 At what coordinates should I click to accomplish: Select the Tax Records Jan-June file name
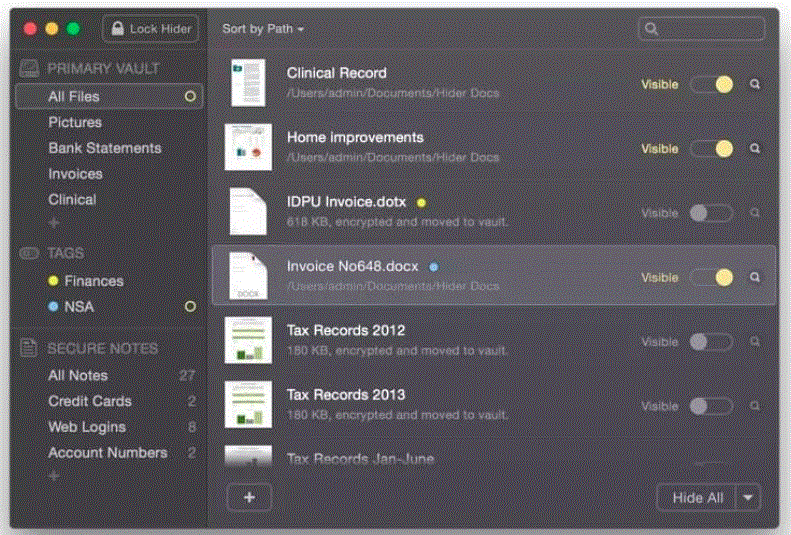(360, 459)
